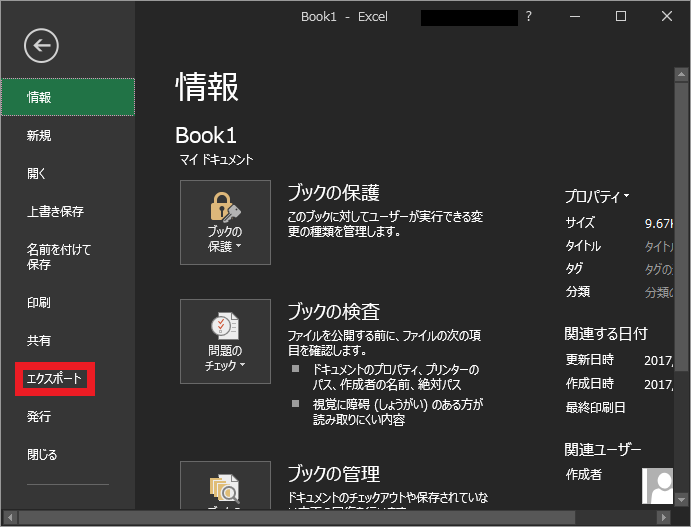Minimize the Excel window
Screen dimensions: 691x527
(575, 17)
